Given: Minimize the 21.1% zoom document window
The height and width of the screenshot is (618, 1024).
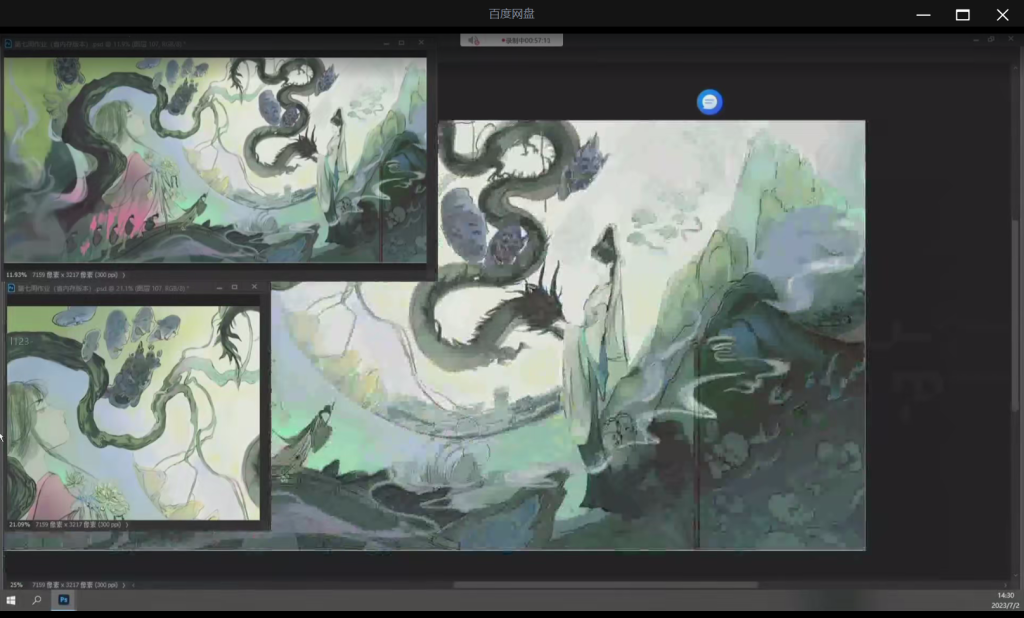Looking at the screenshot, I should point(217,287).
